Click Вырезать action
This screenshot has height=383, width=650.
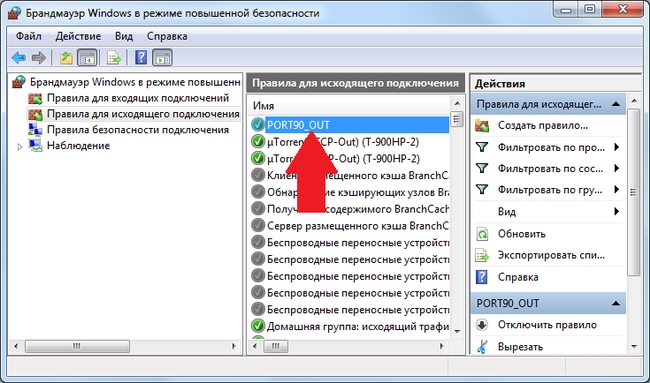click(x=520, y=347)
